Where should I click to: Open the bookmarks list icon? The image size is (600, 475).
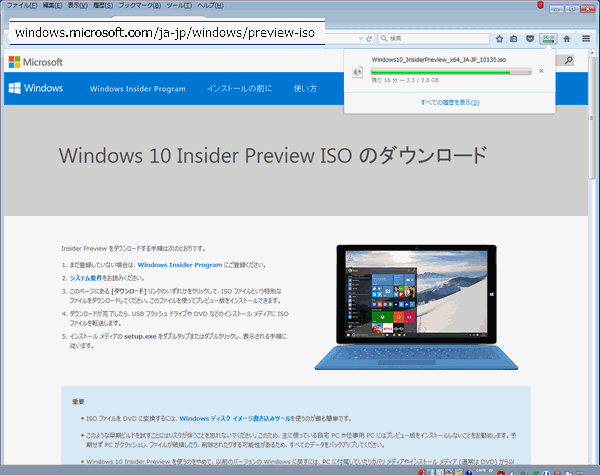pyautogui.click(x=514, y=39)
